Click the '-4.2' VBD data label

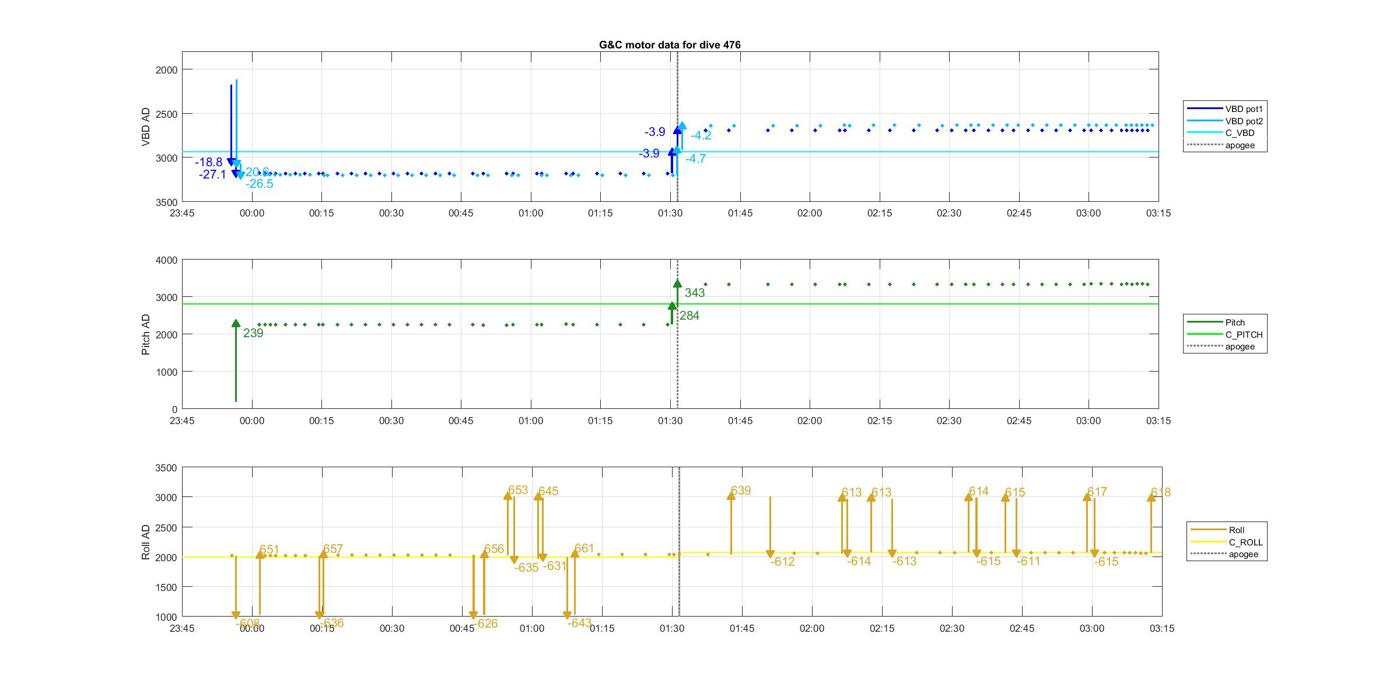point(701,136)
